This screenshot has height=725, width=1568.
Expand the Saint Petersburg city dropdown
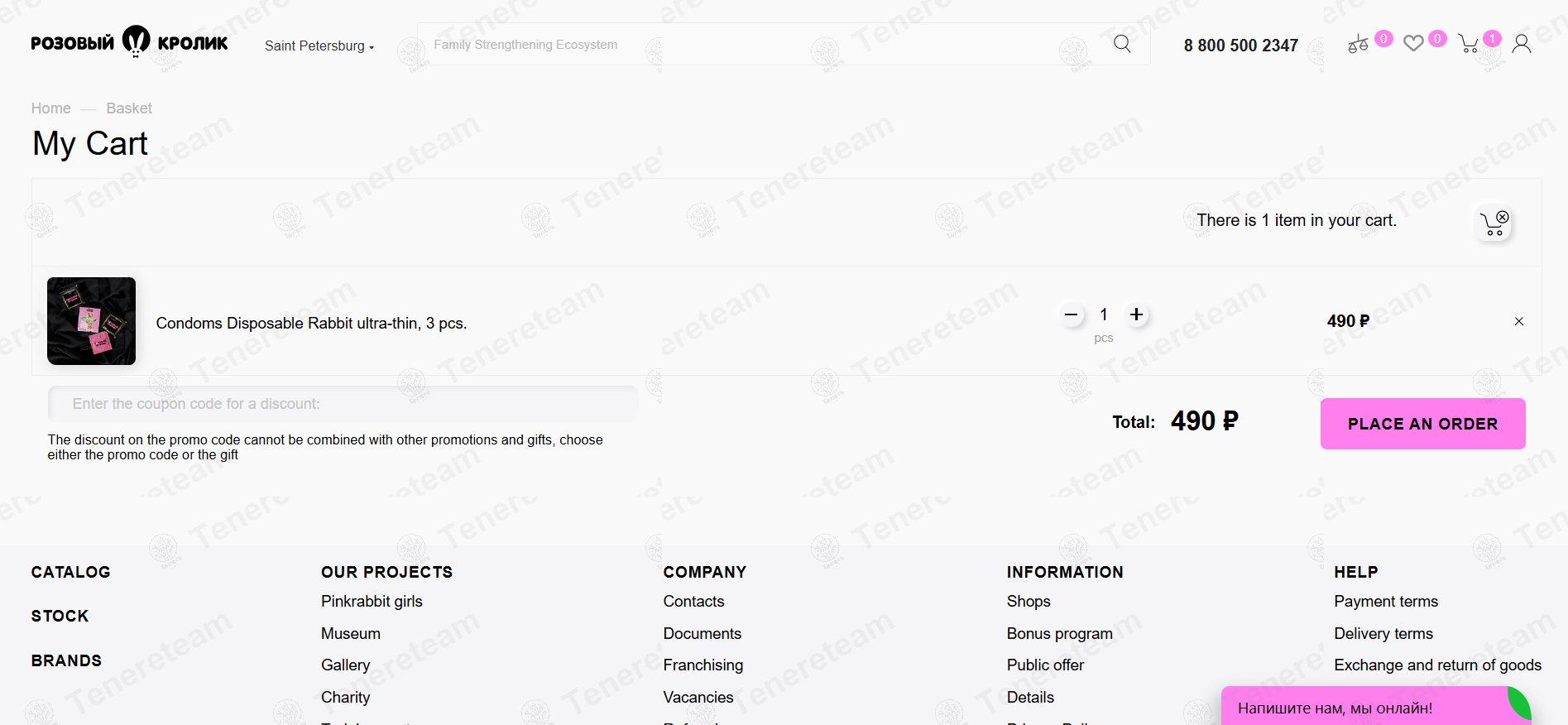[x=319, y=46]
